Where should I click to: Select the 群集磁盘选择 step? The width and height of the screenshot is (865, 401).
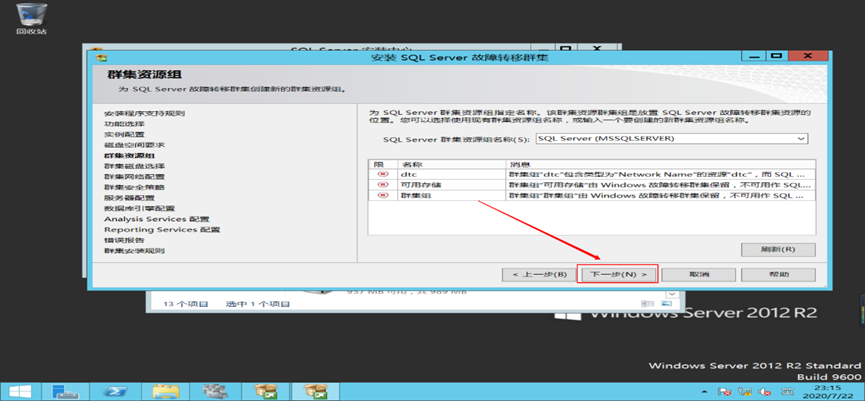click(135, 166)
